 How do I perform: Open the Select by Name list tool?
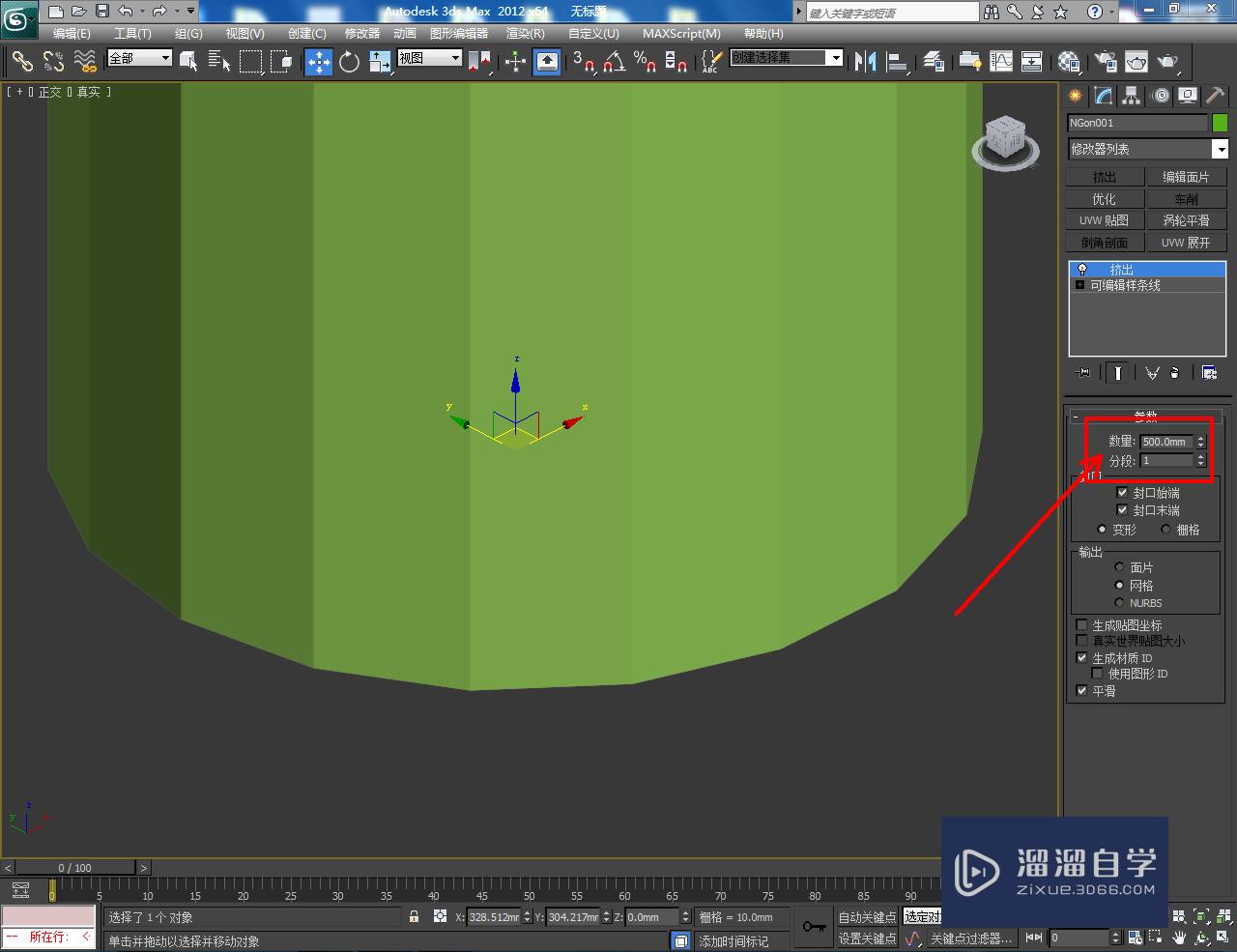click(x=219, y=62)
